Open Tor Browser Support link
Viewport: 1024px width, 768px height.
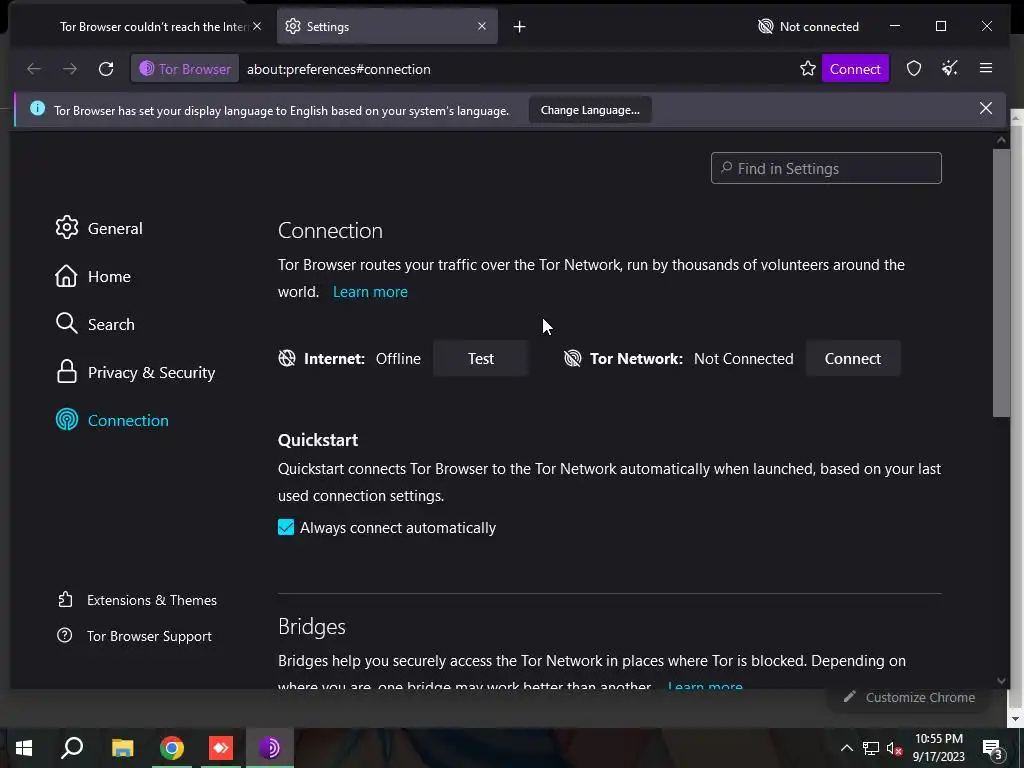[135, 635]
